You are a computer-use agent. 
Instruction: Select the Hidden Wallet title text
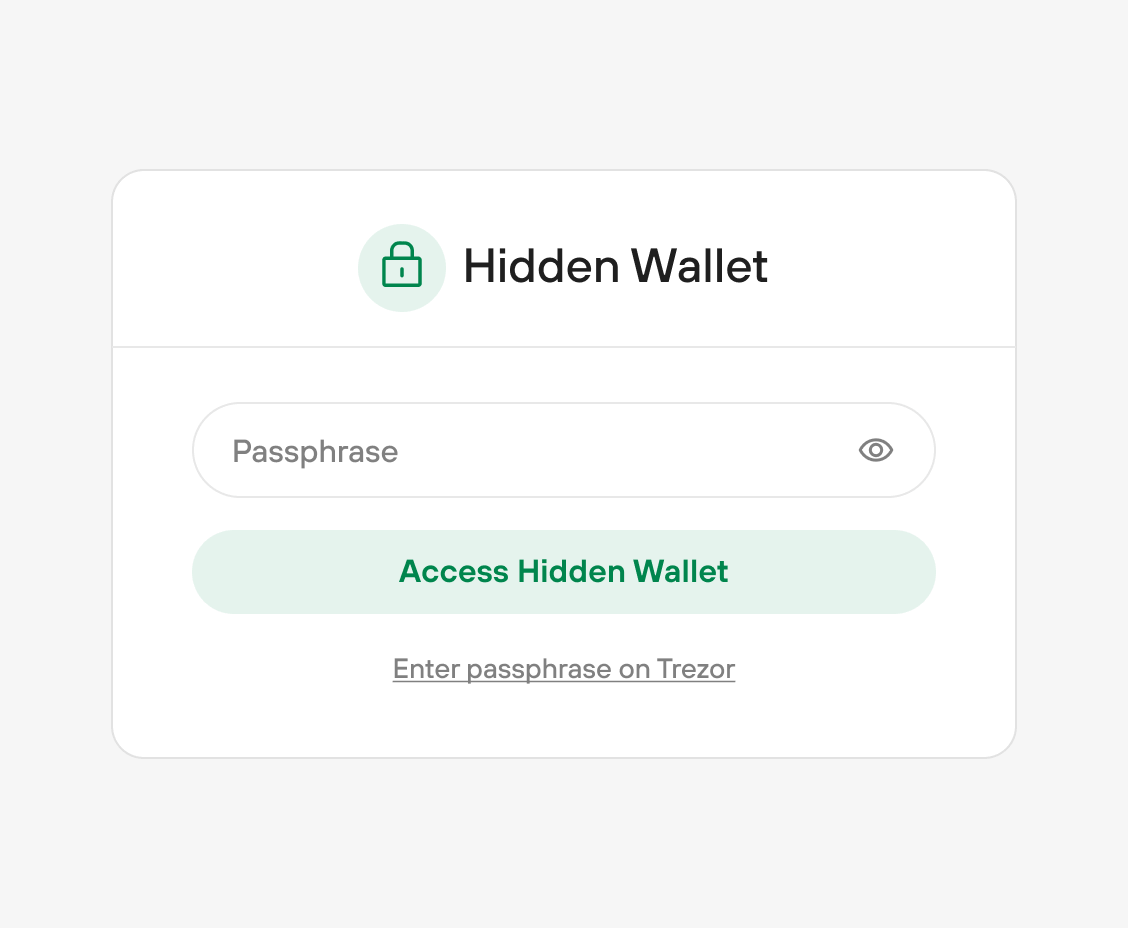pyautogui.click(x=616, y=266)
